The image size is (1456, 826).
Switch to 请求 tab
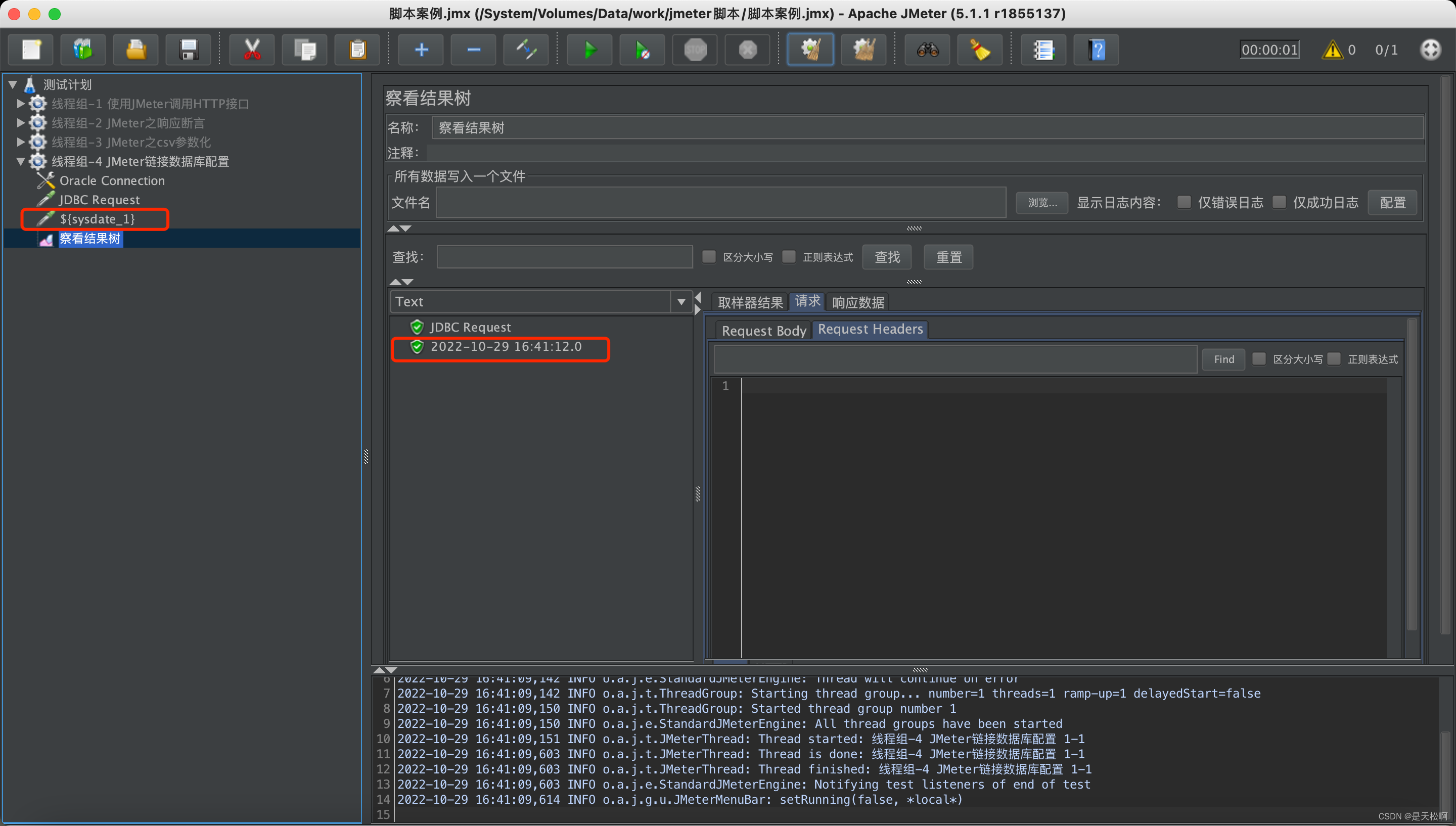807,301
